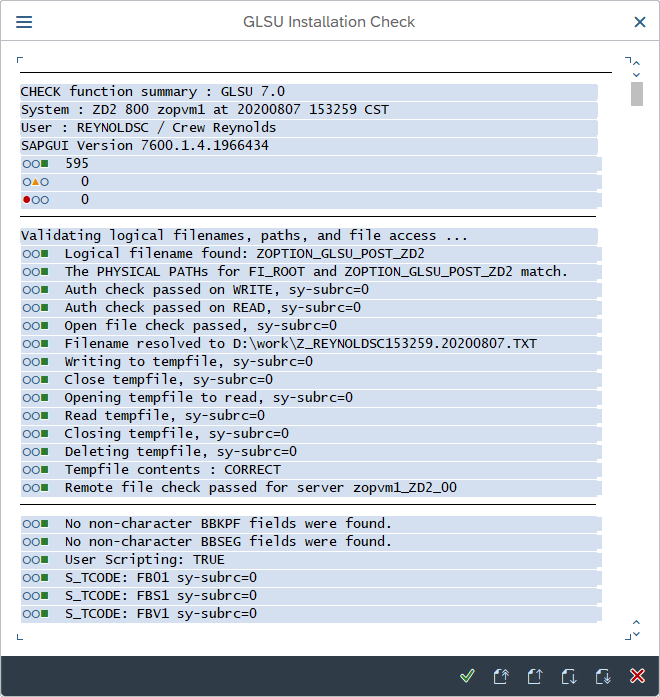Click the status icon for Logical filename found

(36, 254)
